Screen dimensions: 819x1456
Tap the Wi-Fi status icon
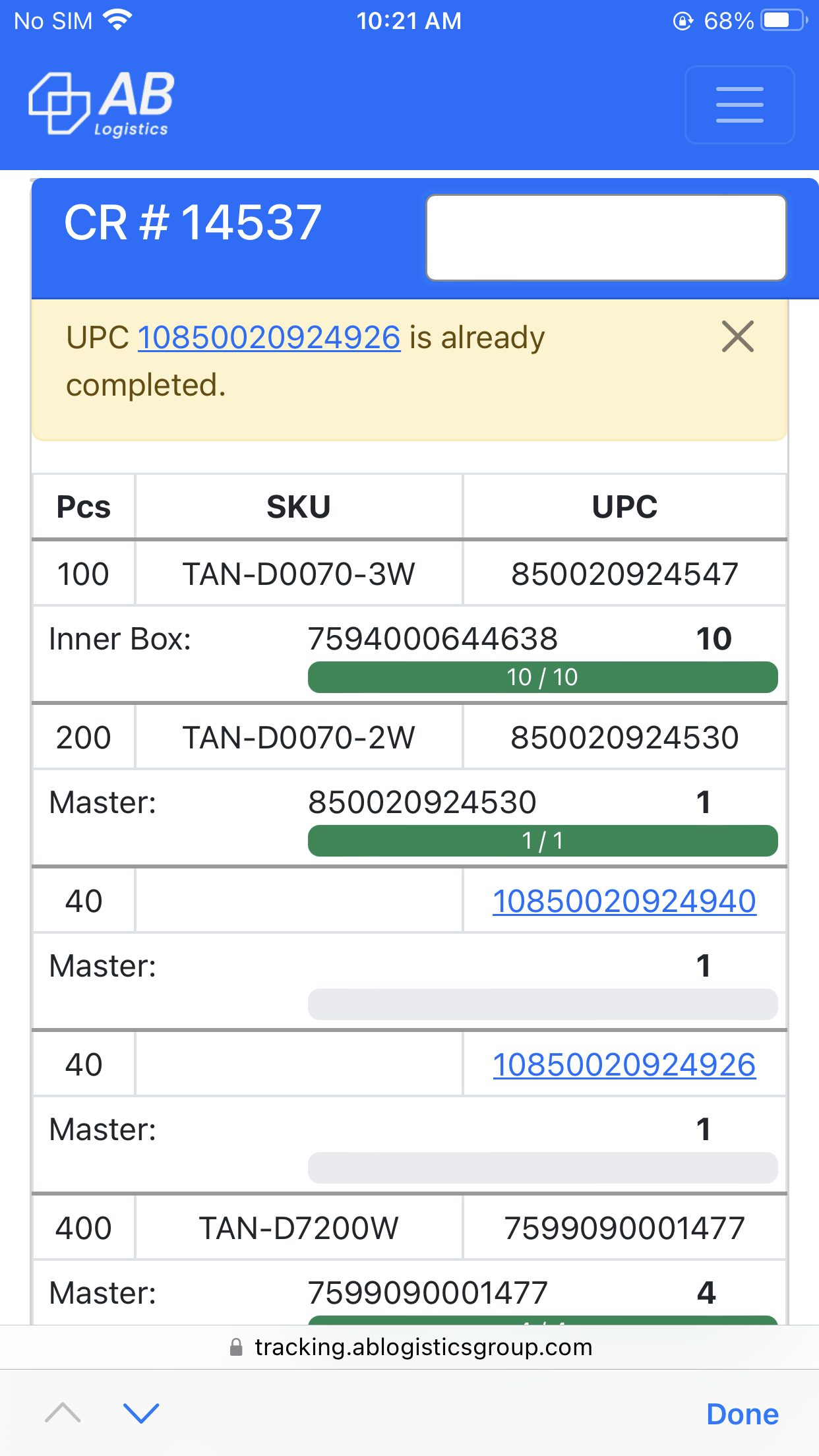[x=118, y=20]
